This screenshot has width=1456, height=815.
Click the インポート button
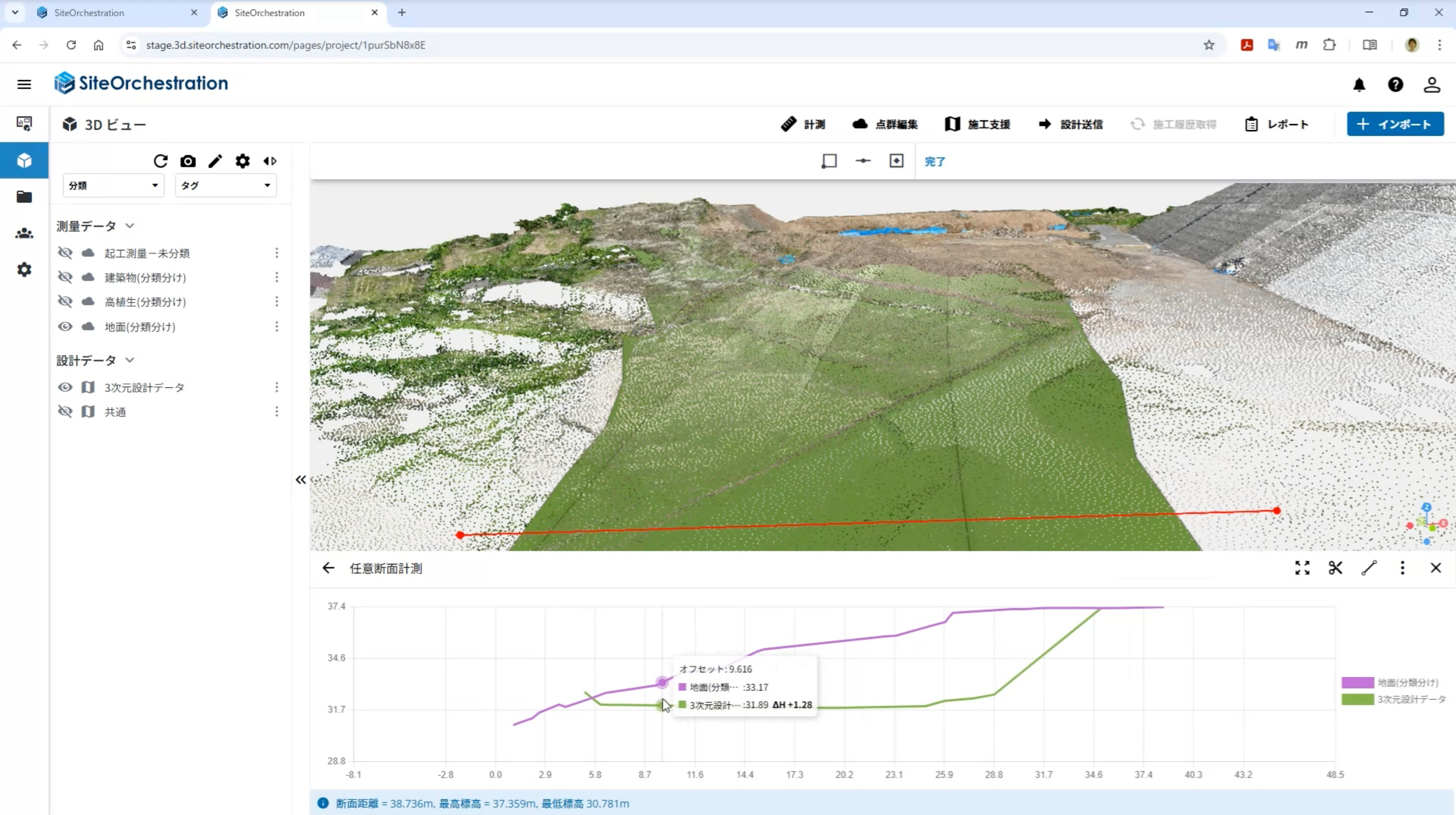[1395, 124]
